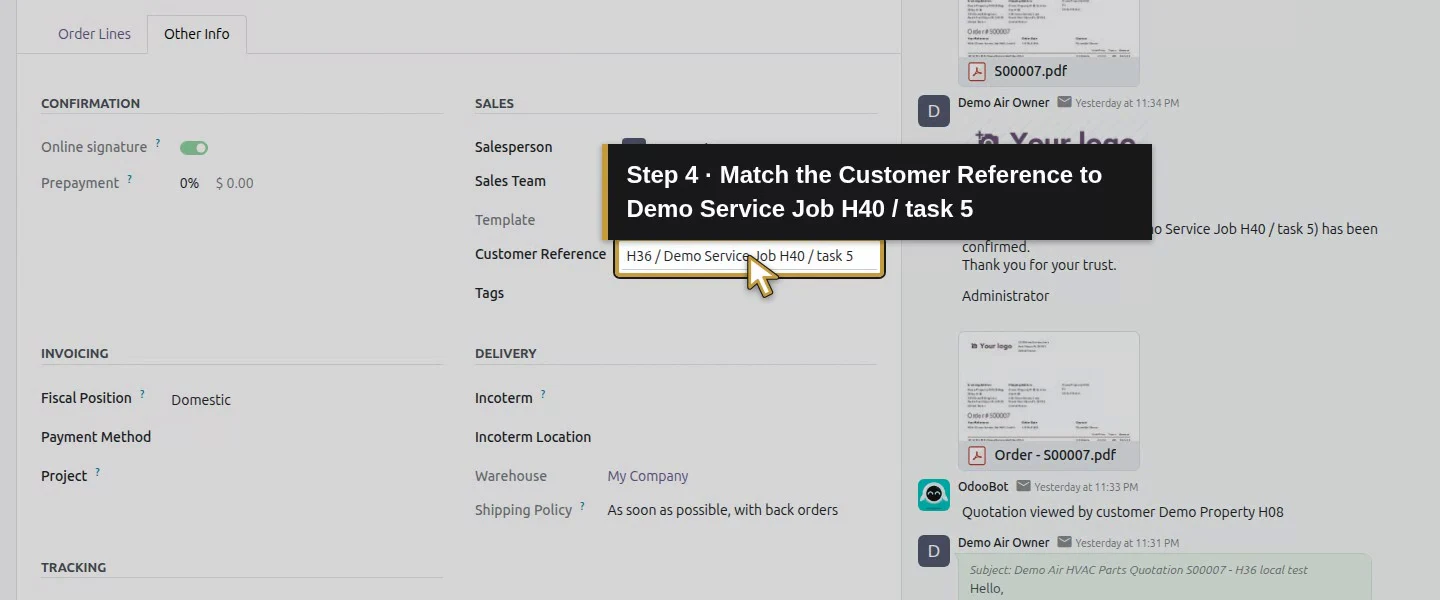Click 'Yesterday at 11:31 PM' timestamp
1440x600 pixels.
[1127, 543]
